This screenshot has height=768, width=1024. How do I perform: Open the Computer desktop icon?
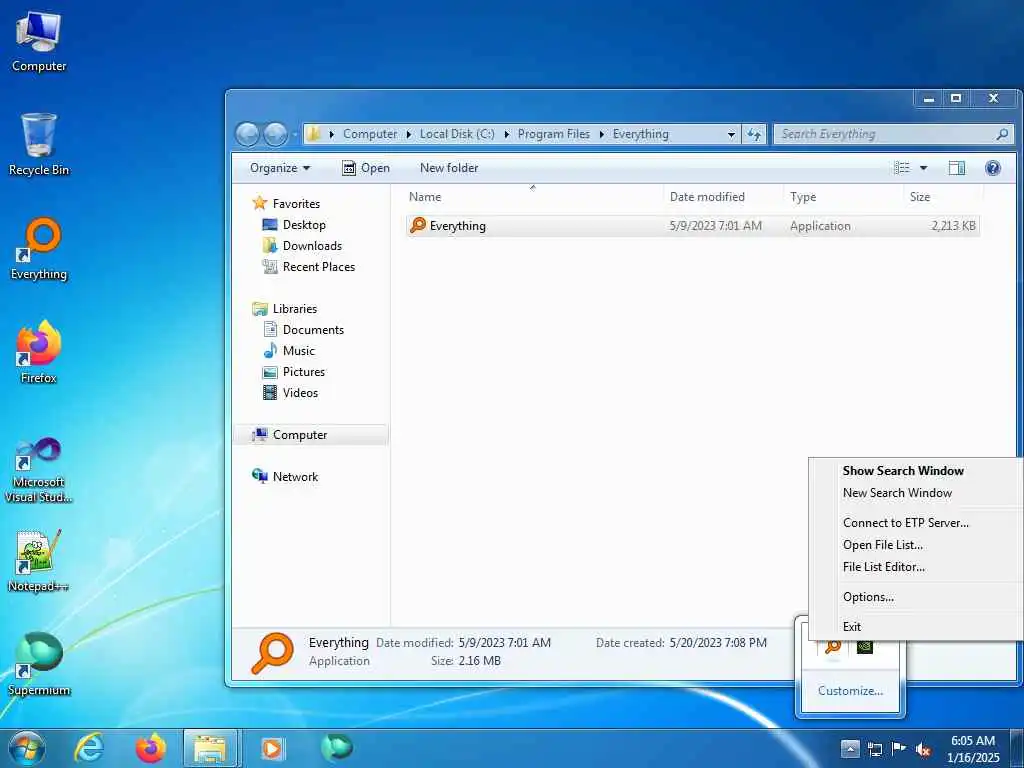coord(39,42)
